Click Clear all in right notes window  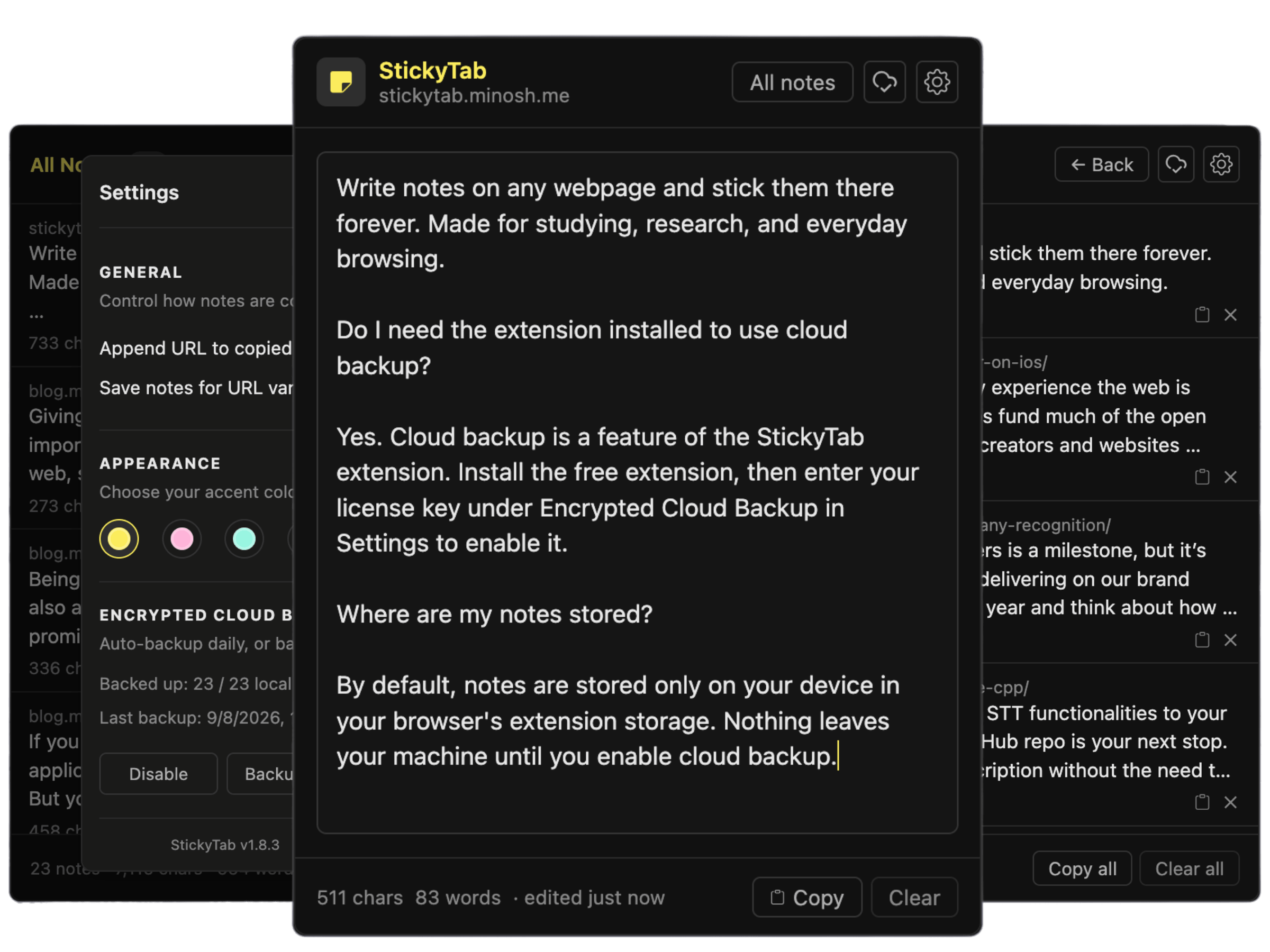click(x=1189, y=868)
